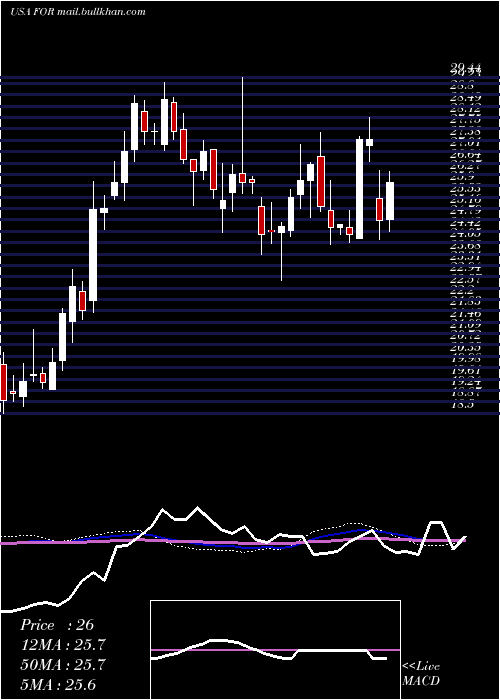Image resolution: width=500 pixels, height=700 pixels.
Task: Click the '<<Live MACD' label
Action: coord(421,674)
